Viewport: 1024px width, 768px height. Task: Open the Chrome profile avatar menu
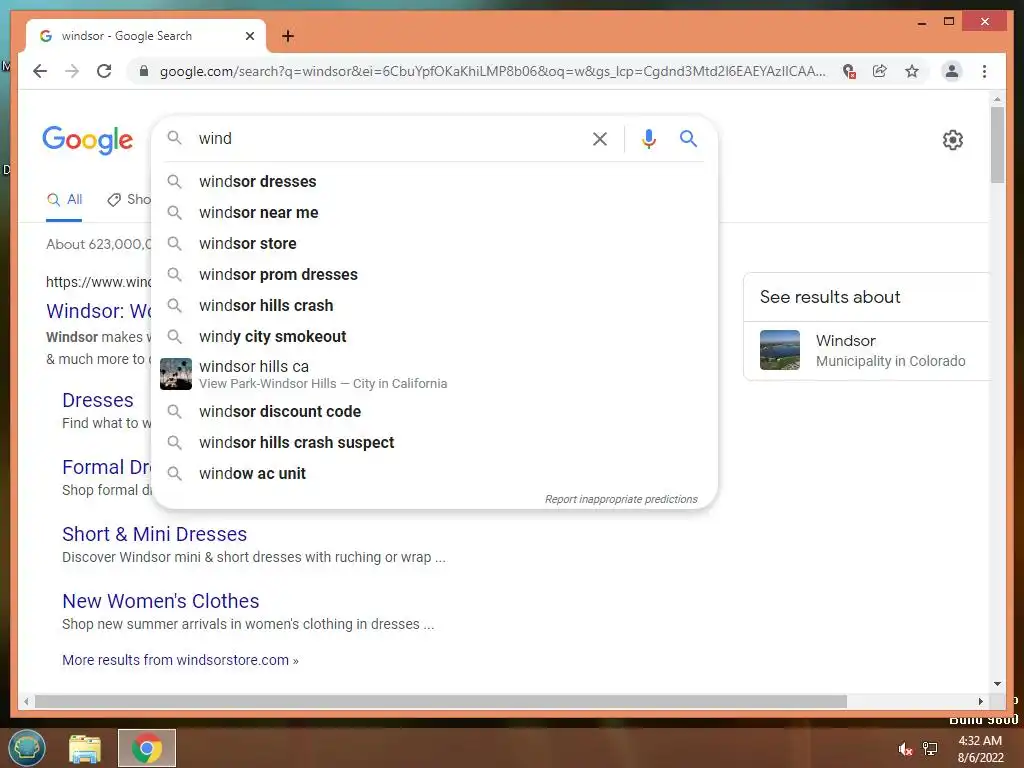tap(952, 71)
